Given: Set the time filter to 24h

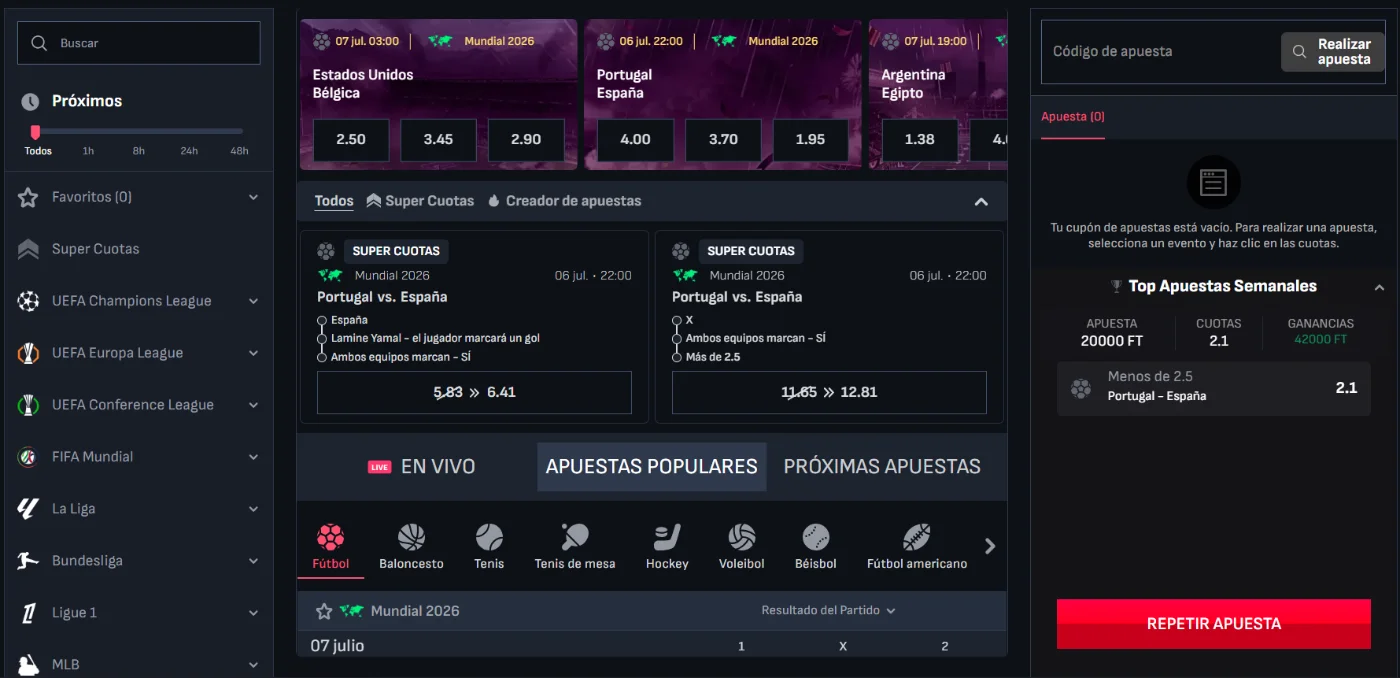Looking at the screenshot, I should (x=189, y=151).
